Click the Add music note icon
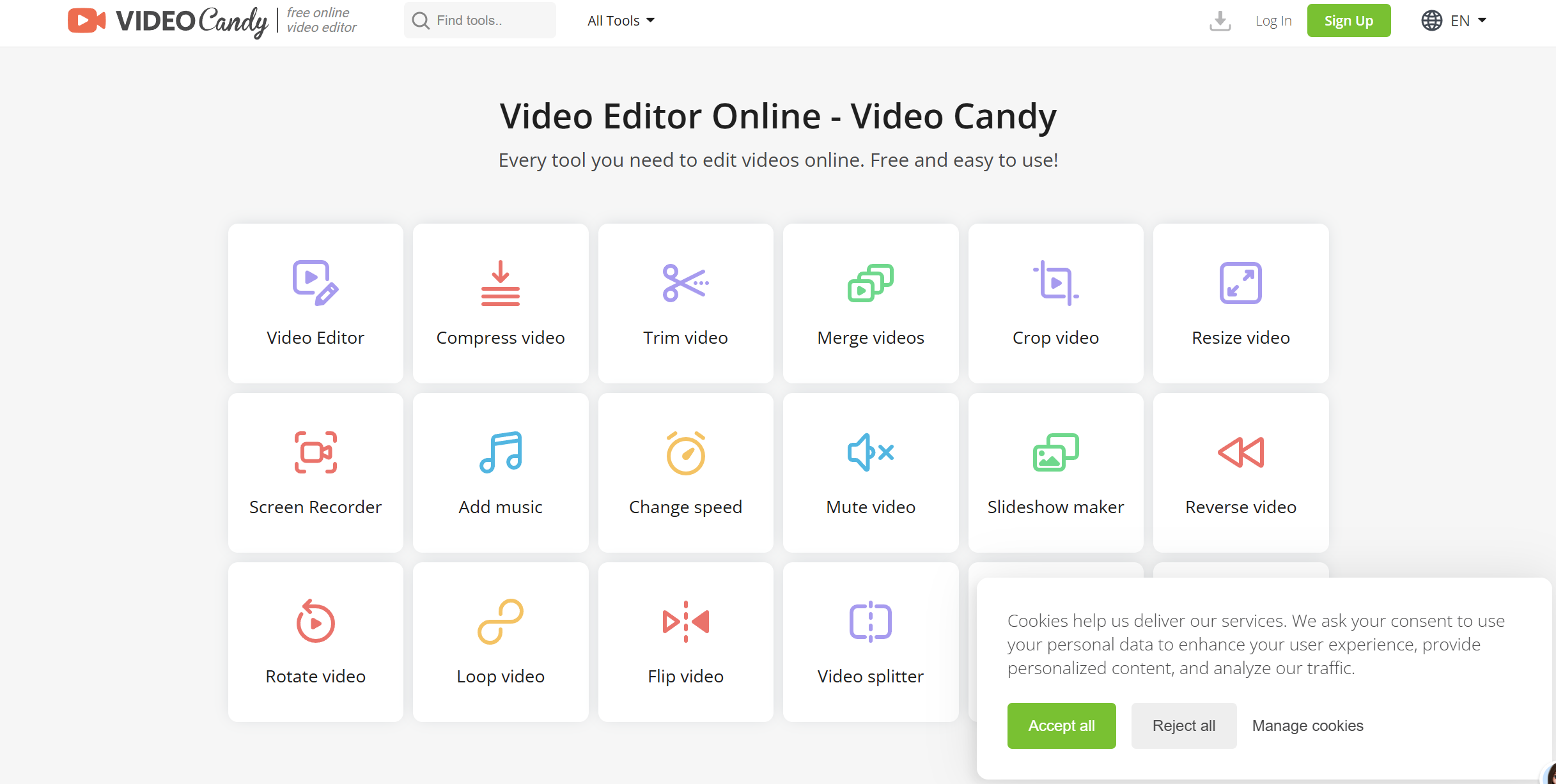Screen dimensions: 1556x784 501,452
